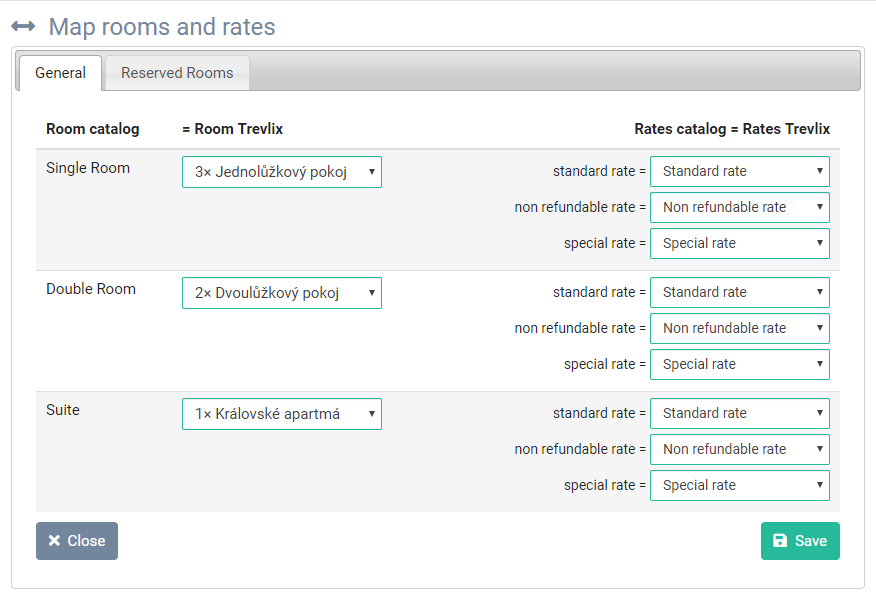Expand Suite special rate dropdown
This screenshot has height=601, width=876.
click(740, 485)
